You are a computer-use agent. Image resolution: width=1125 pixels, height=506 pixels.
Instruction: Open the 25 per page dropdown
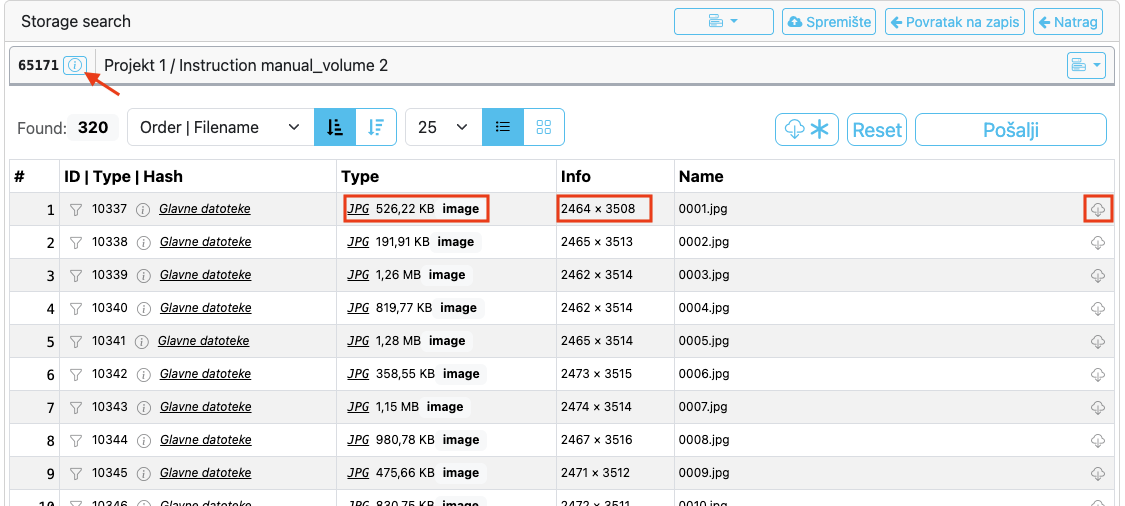(x=443, y=127)
